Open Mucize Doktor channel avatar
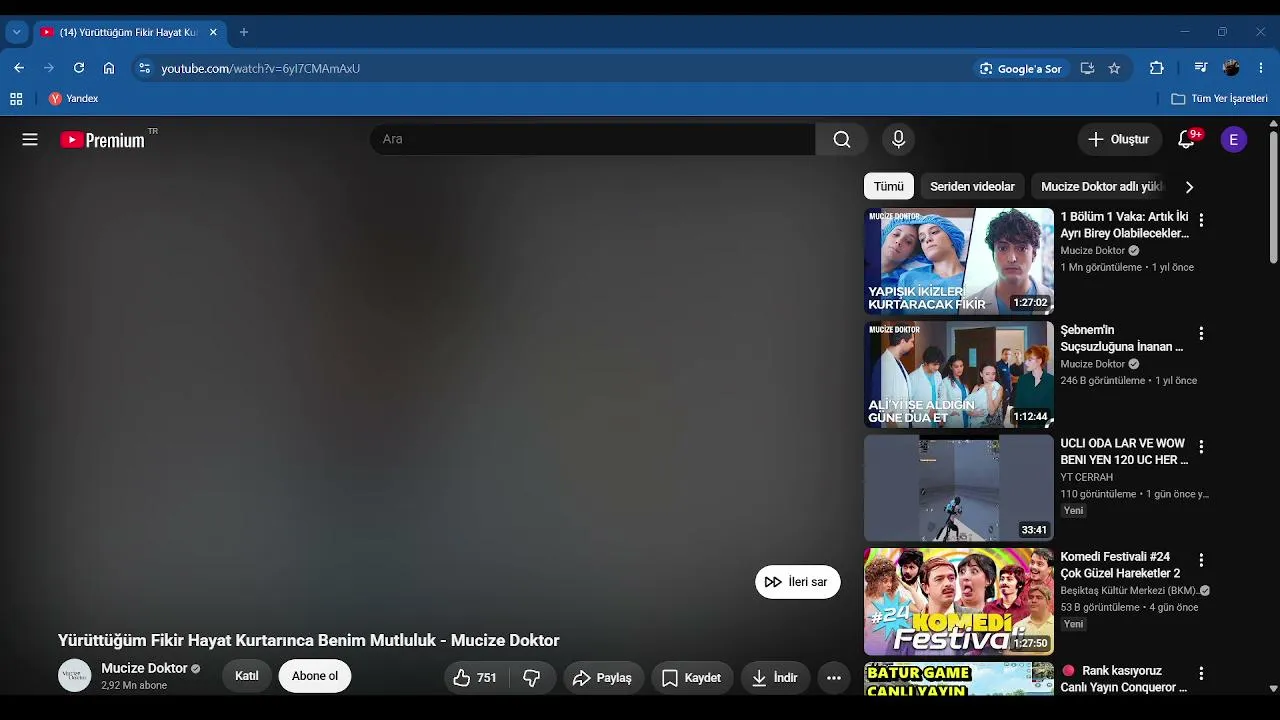 74,676
